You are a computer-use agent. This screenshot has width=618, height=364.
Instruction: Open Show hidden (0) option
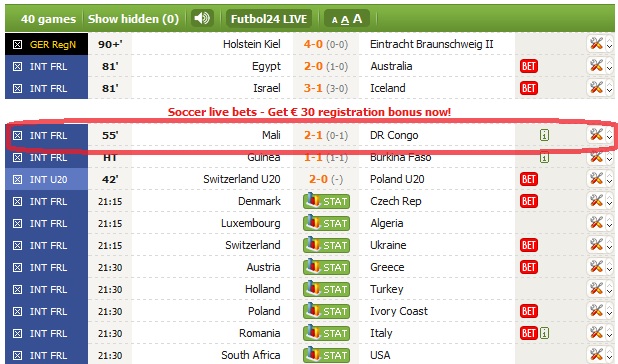(x=133, y=19)
